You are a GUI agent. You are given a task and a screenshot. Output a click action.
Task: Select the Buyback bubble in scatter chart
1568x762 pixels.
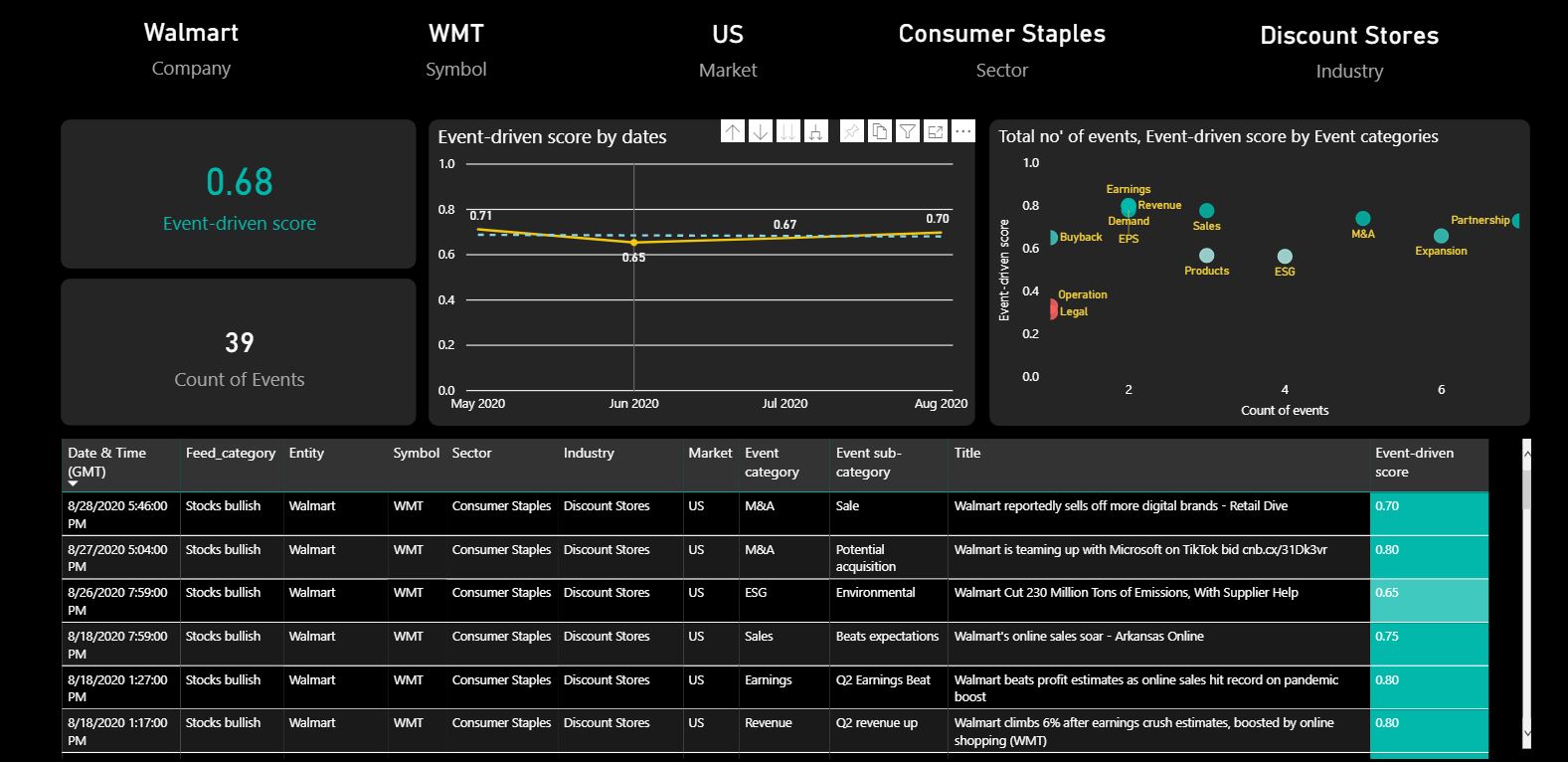tap(1054, 238)
